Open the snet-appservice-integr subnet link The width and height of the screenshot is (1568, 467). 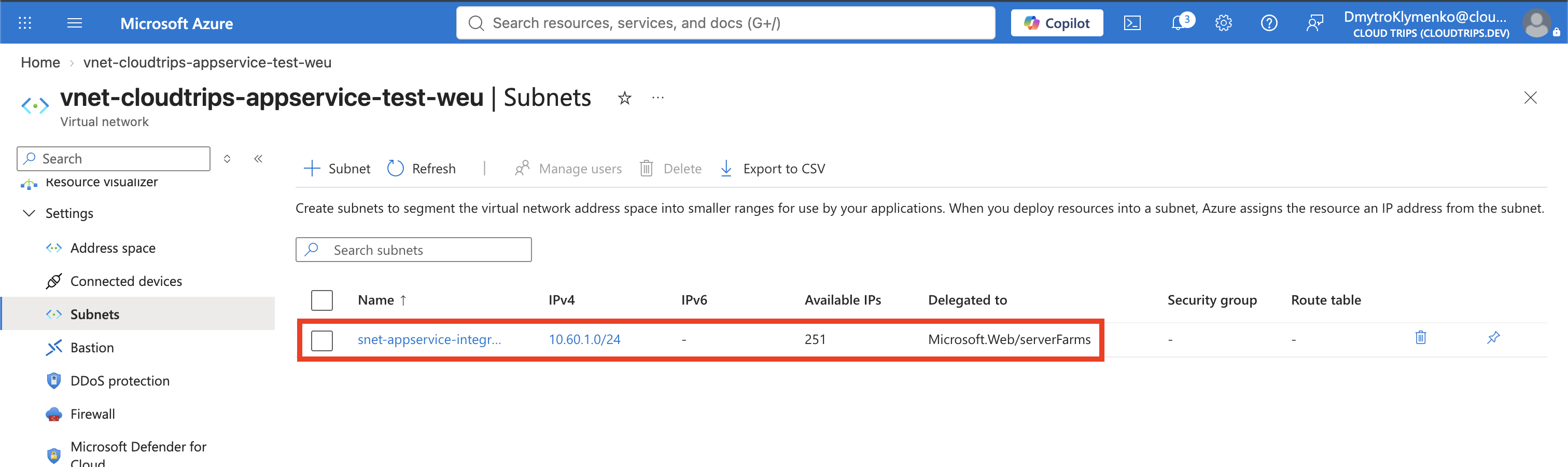[x=430, y=340]
